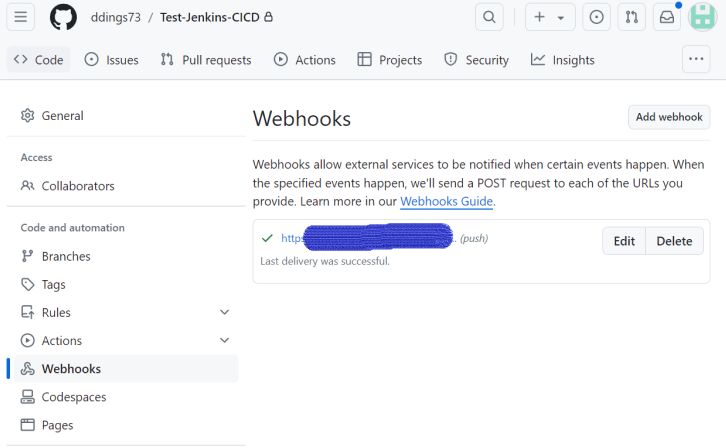Open the Test-Jenkins-CICD repository link
The height and width of the screenshot is (448, 726).
pyautogui.click(x=209, y=18)
